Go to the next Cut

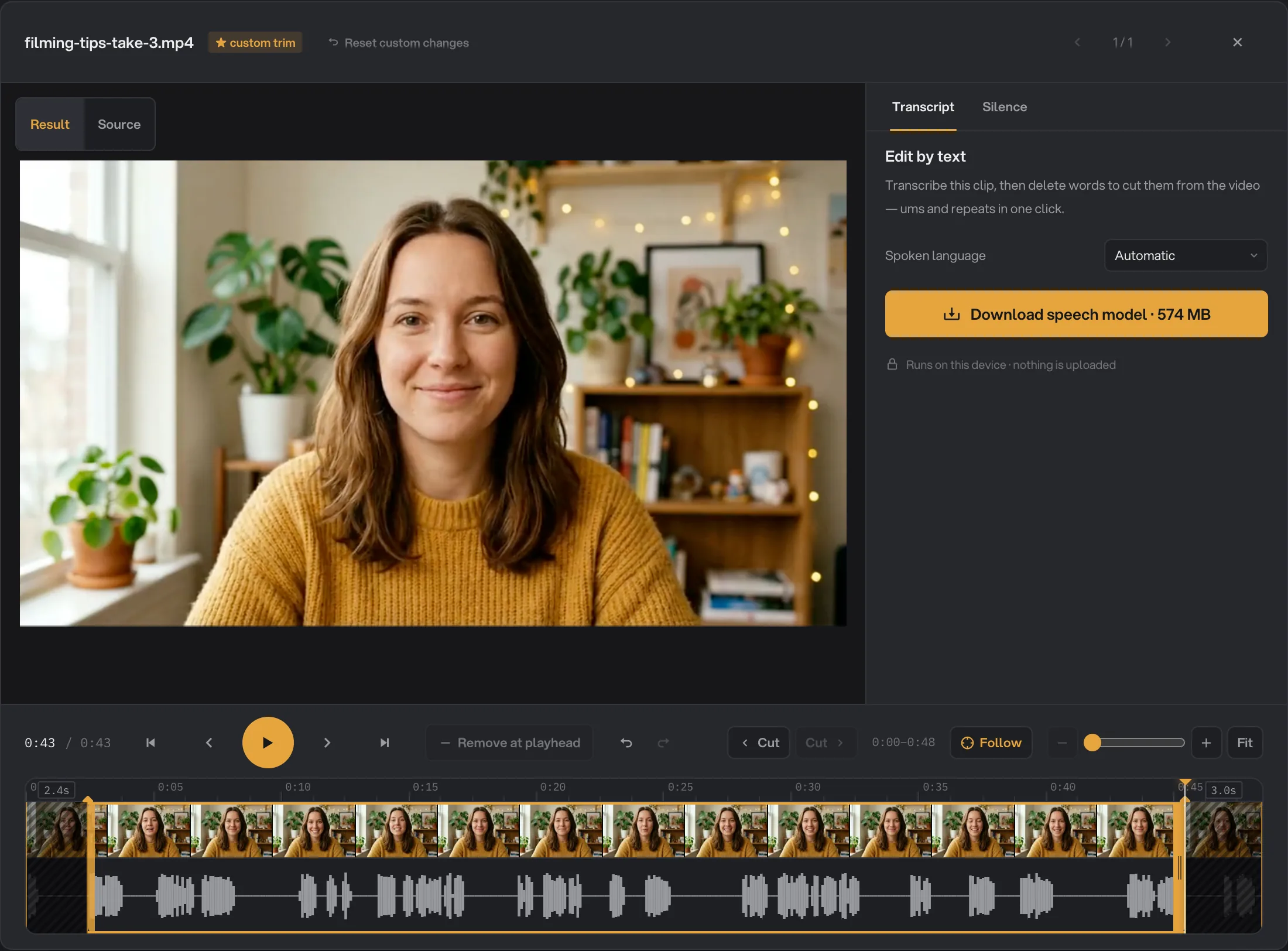825,743
